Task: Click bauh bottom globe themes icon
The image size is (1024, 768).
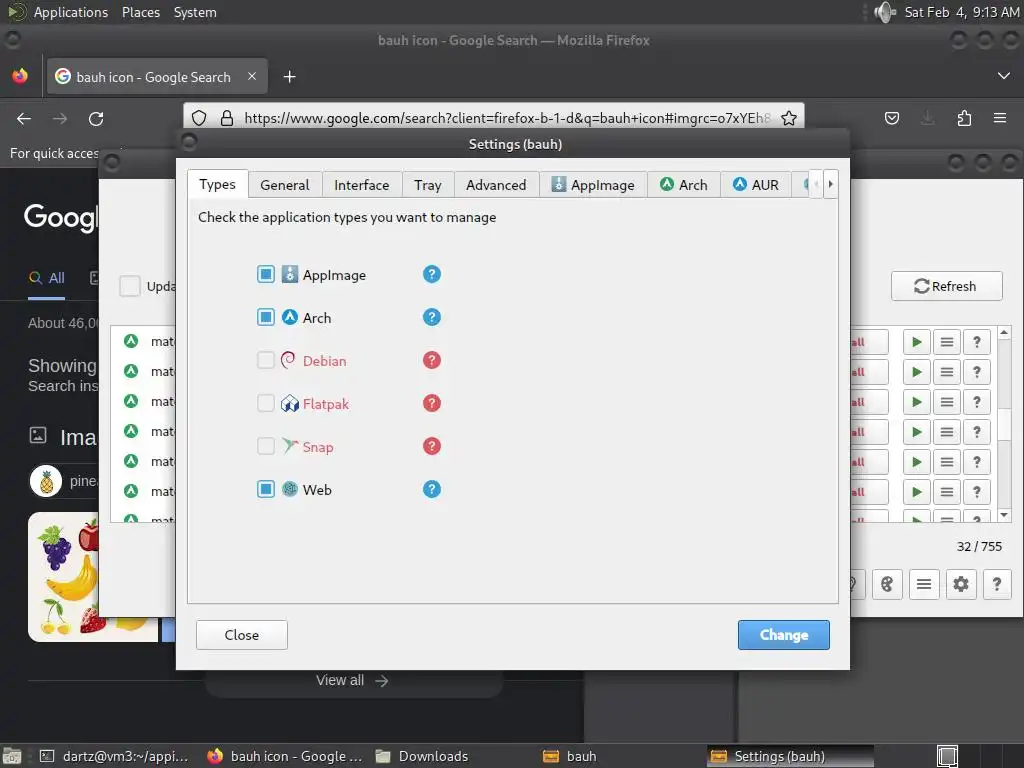Action: (887, 584)
